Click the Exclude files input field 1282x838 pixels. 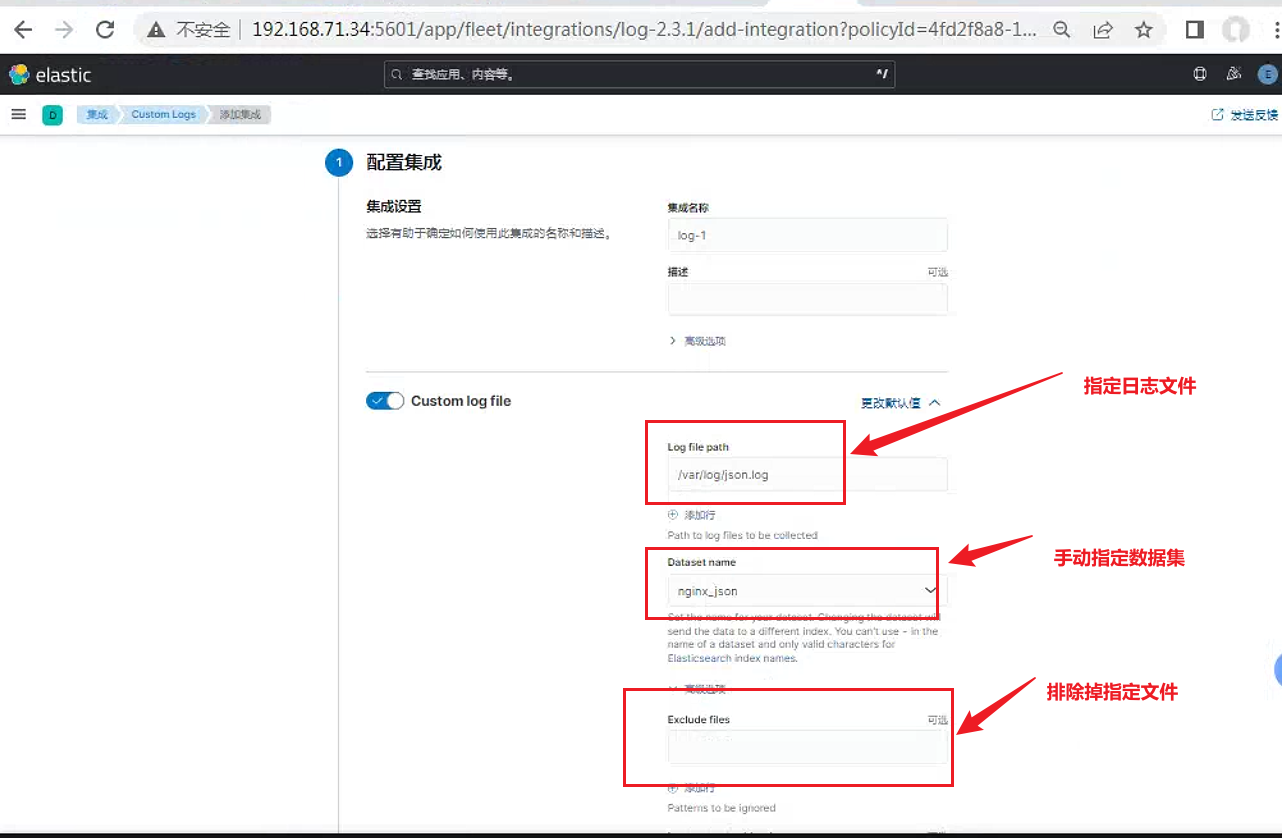807,747
